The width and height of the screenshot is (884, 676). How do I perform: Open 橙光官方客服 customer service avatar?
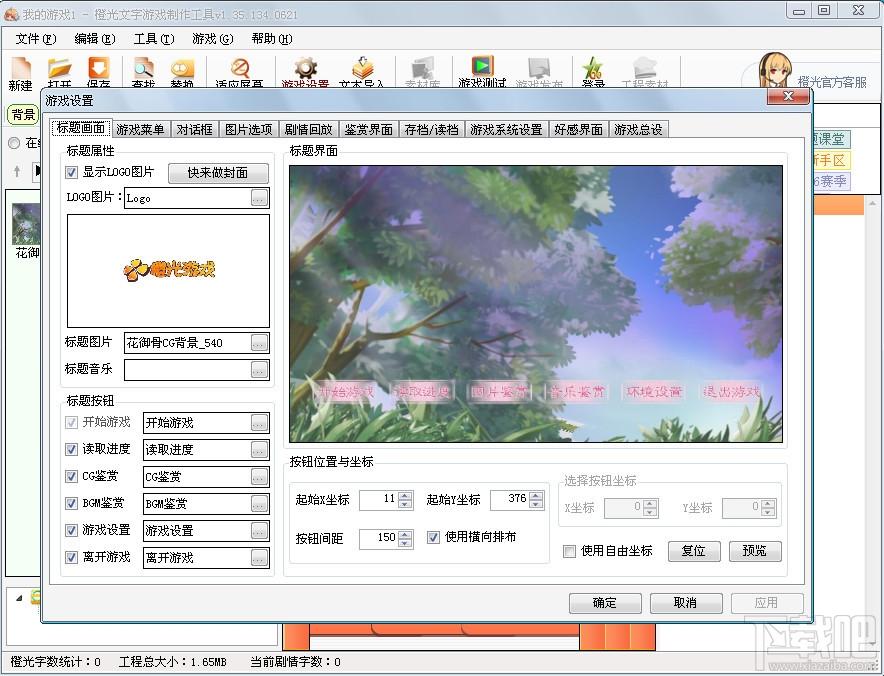point(775,70)
